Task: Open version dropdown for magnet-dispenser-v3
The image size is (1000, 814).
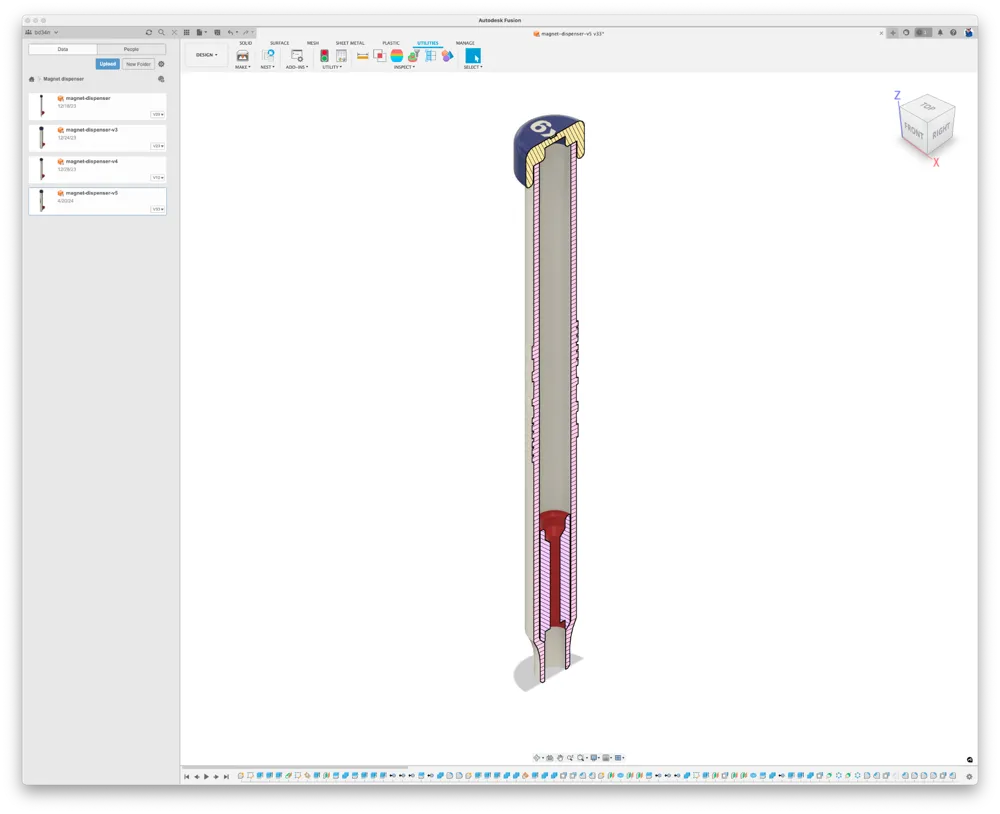Action: pyautogui.click(x=158, y=146)
